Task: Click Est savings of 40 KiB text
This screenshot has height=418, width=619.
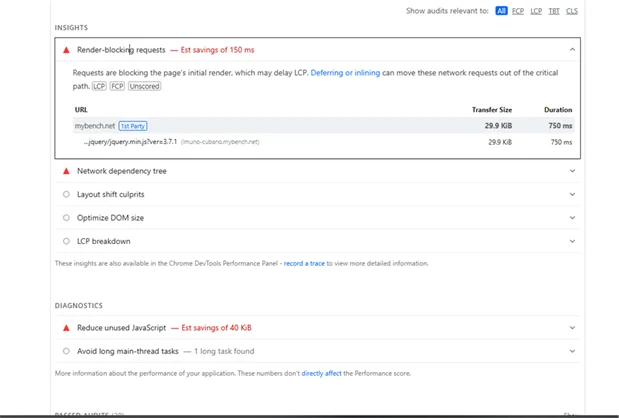Action: coord(216,328)
